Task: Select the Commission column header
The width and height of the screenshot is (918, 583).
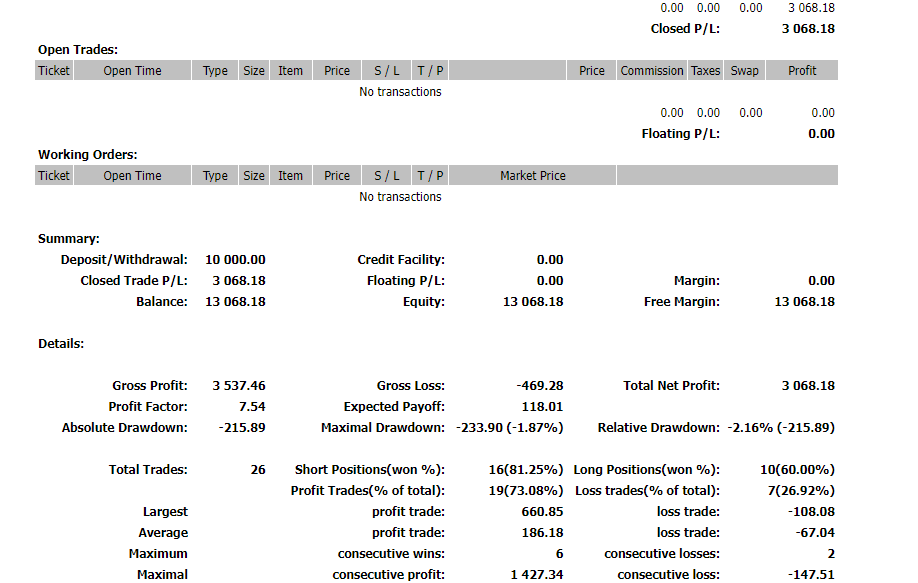Action: pos(652,70)
